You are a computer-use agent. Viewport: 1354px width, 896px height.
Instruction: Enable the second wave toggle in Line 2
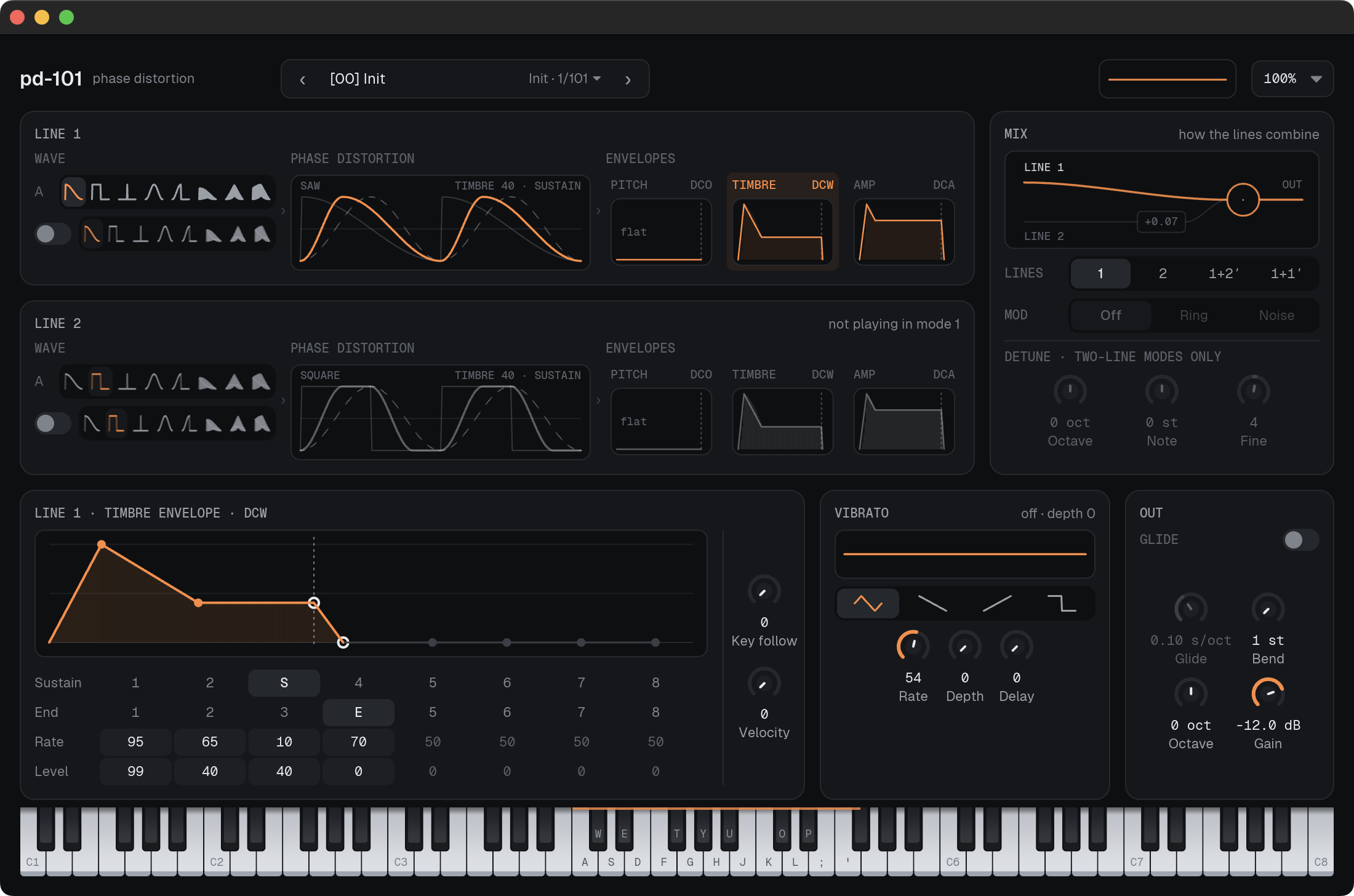click(53, 423)
